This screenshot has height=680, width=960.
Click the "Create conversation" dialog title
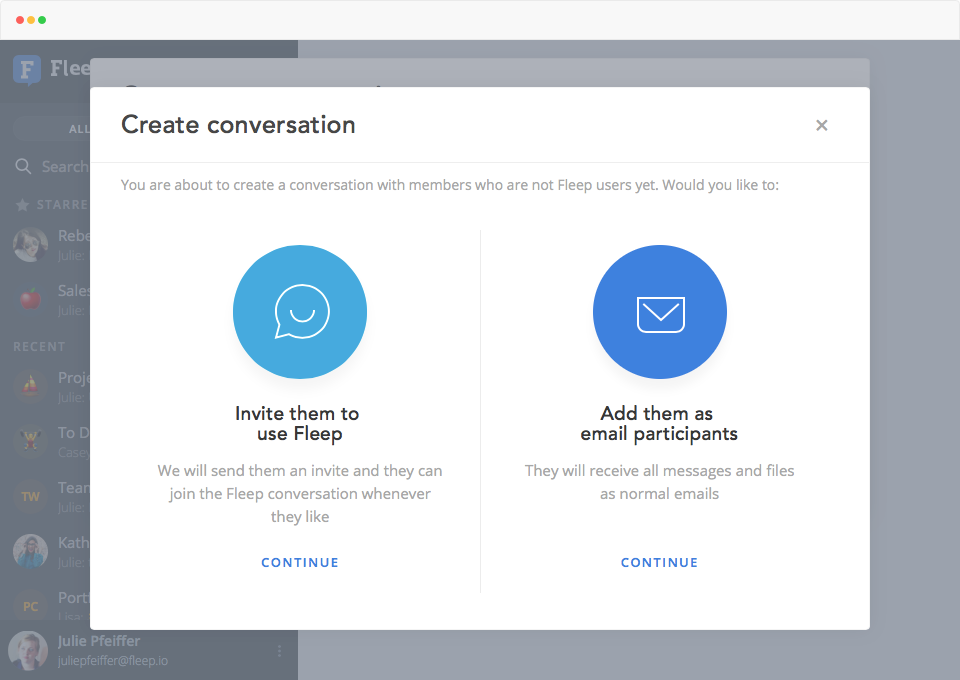pos(238,125)
